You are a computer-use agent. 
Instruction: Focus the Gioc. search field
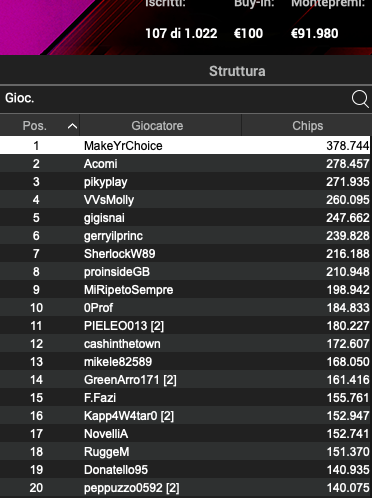pyautogui.click(x=186, y=99)
